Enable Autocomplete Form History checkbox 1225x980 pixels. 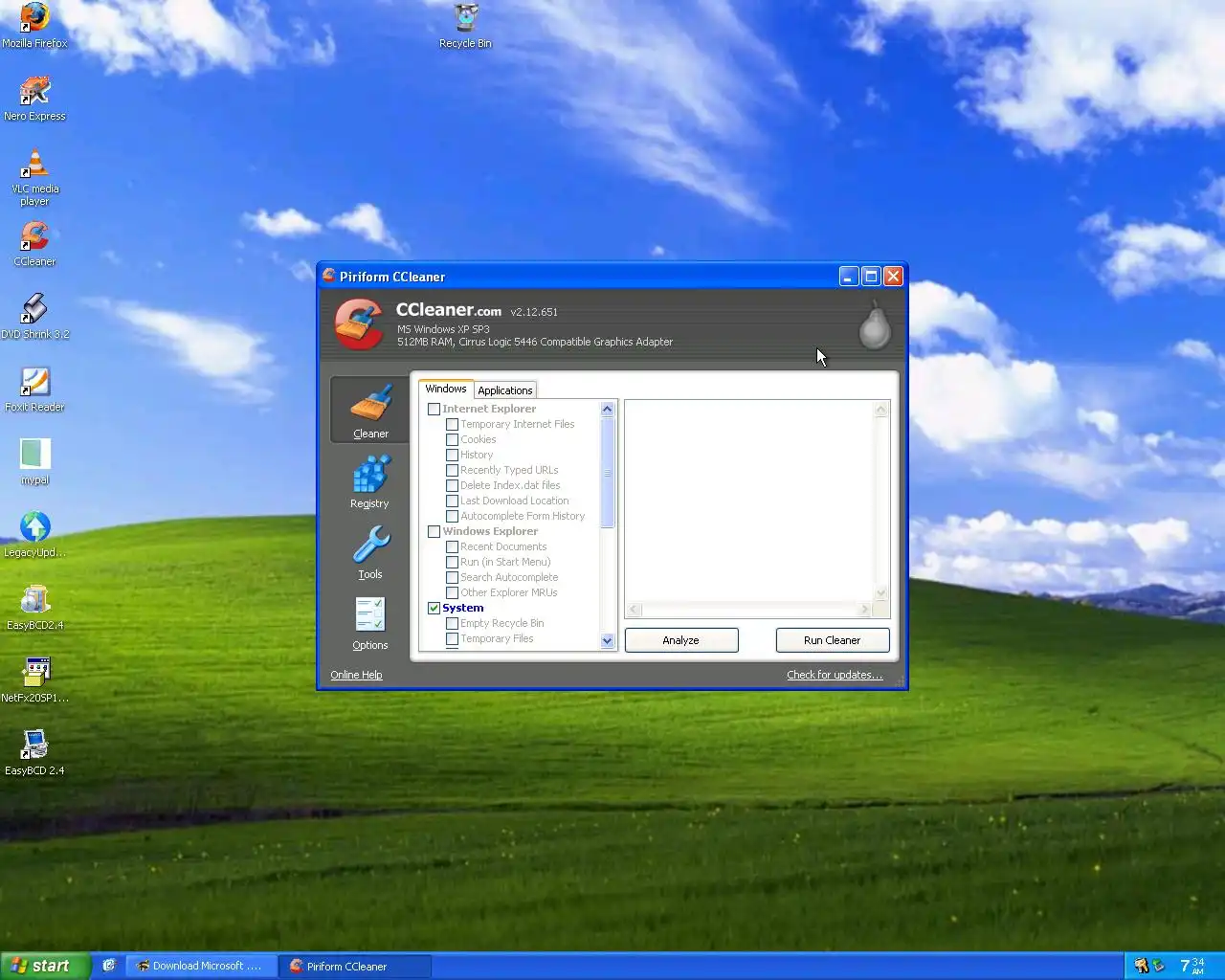pyautogui.click(x=452, y=516)
